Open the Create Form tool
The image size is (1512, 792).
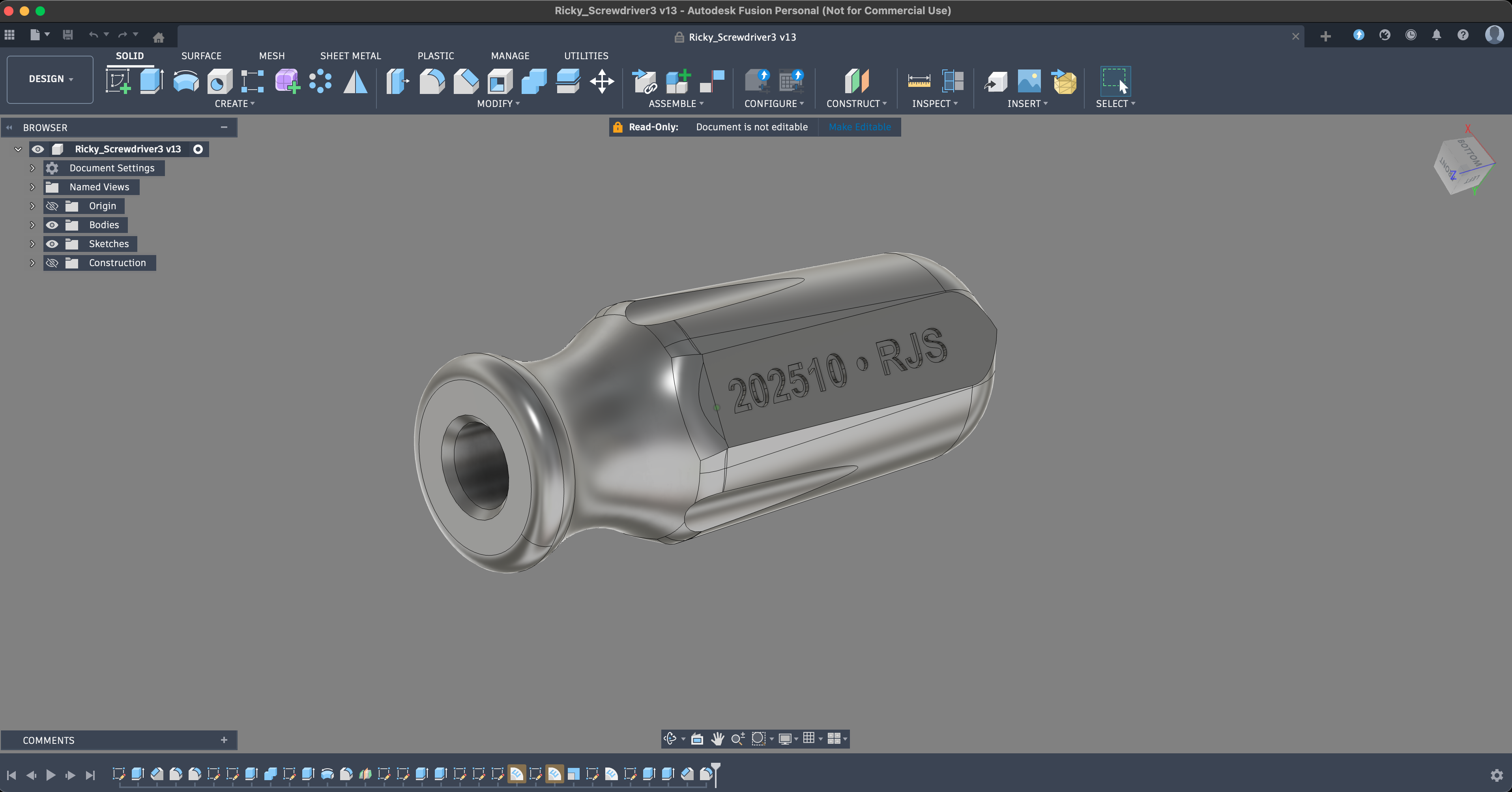tap(287, 81)
